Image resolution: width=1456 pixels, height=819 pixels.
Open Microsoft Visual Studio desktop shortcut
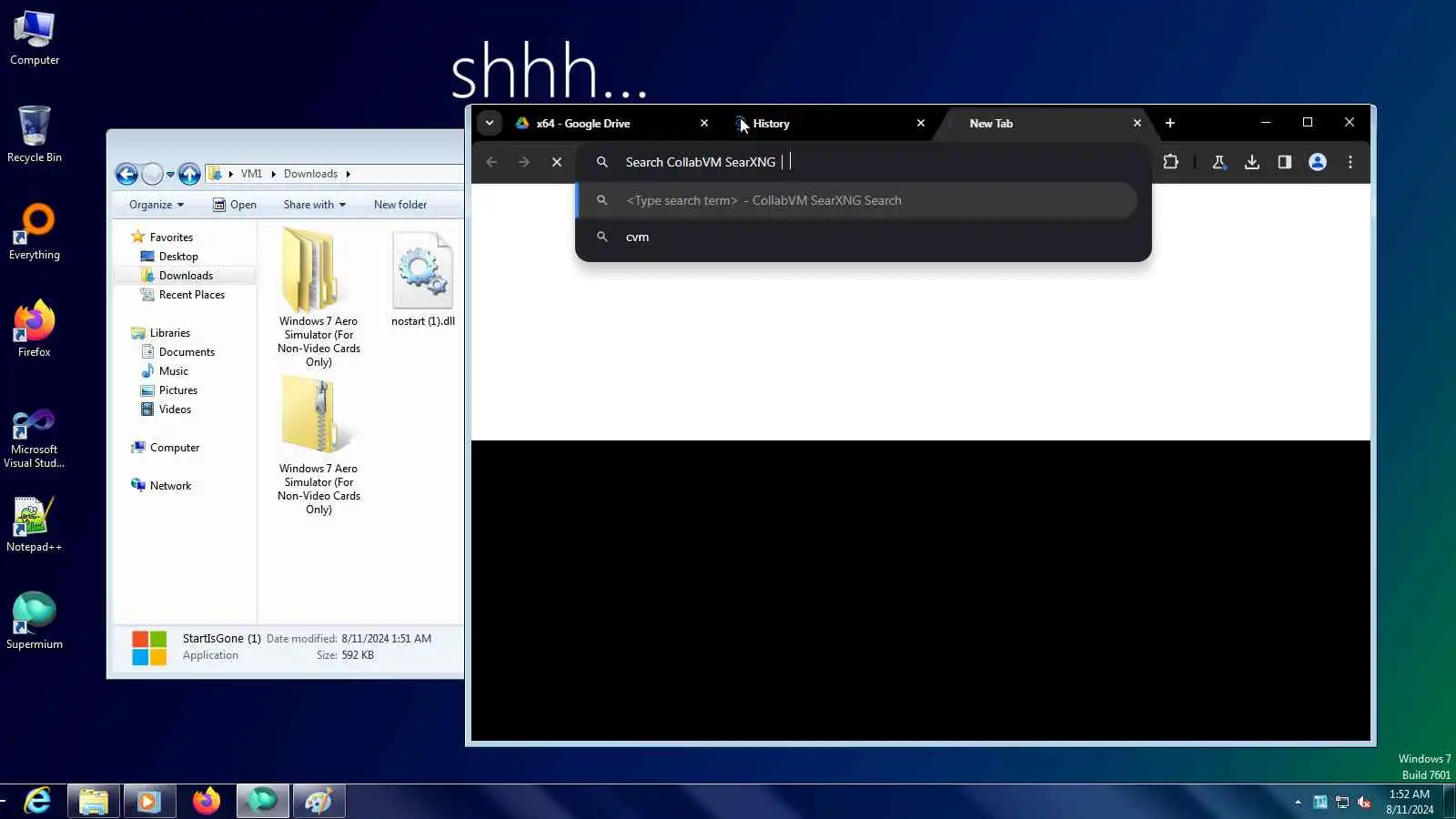35,439
